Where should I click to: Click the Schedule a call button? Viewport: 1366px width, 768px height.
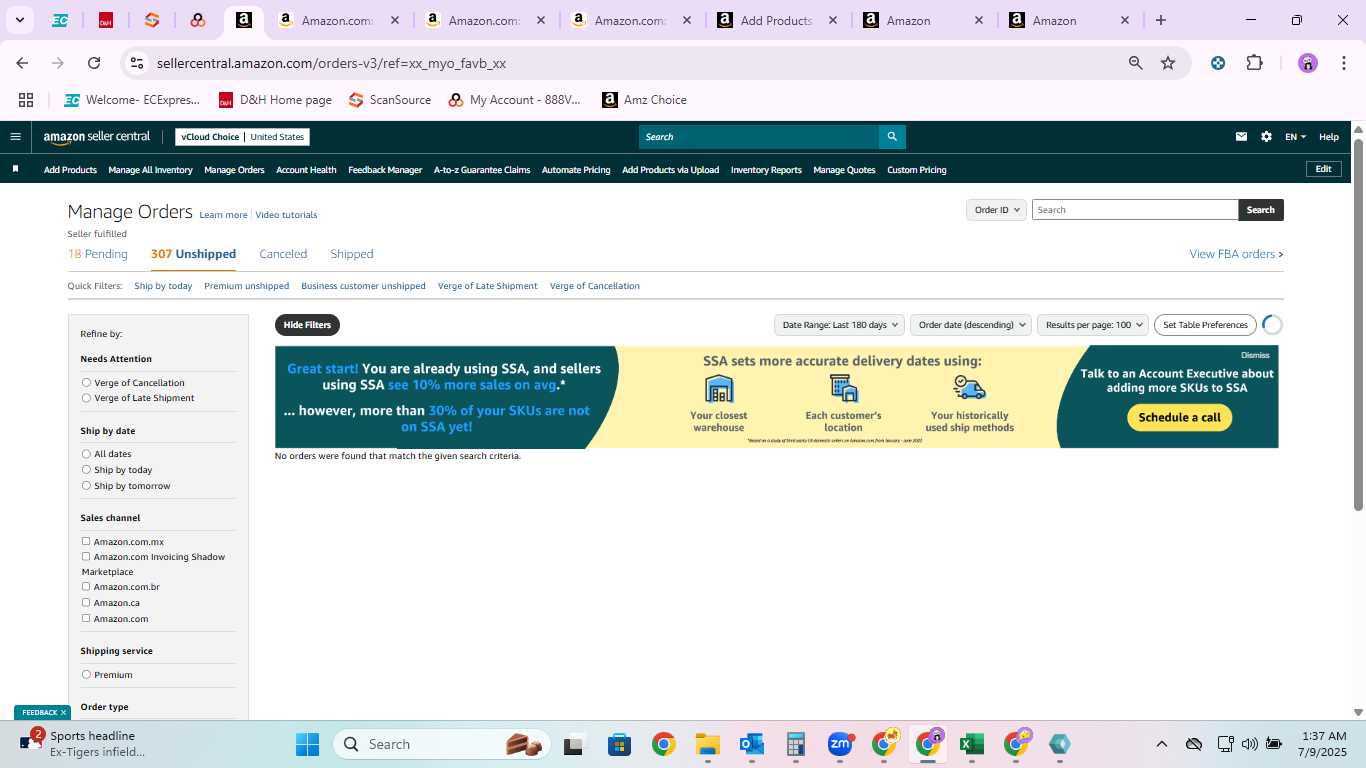[1179, 417]
